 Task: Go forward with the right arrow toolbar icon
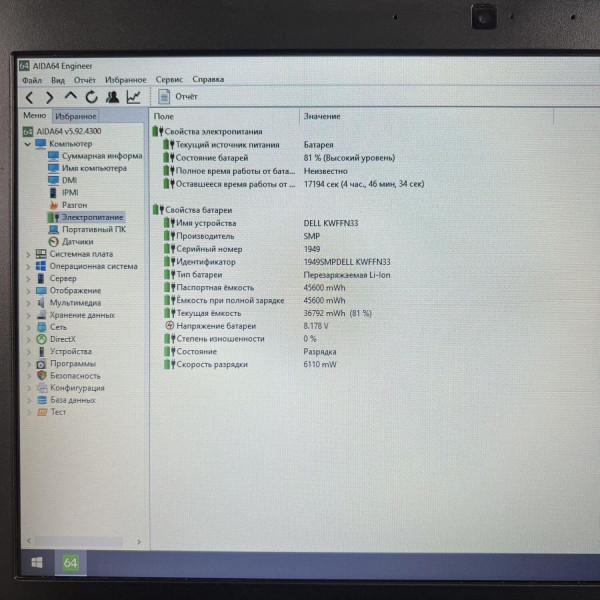click(50, 98)
